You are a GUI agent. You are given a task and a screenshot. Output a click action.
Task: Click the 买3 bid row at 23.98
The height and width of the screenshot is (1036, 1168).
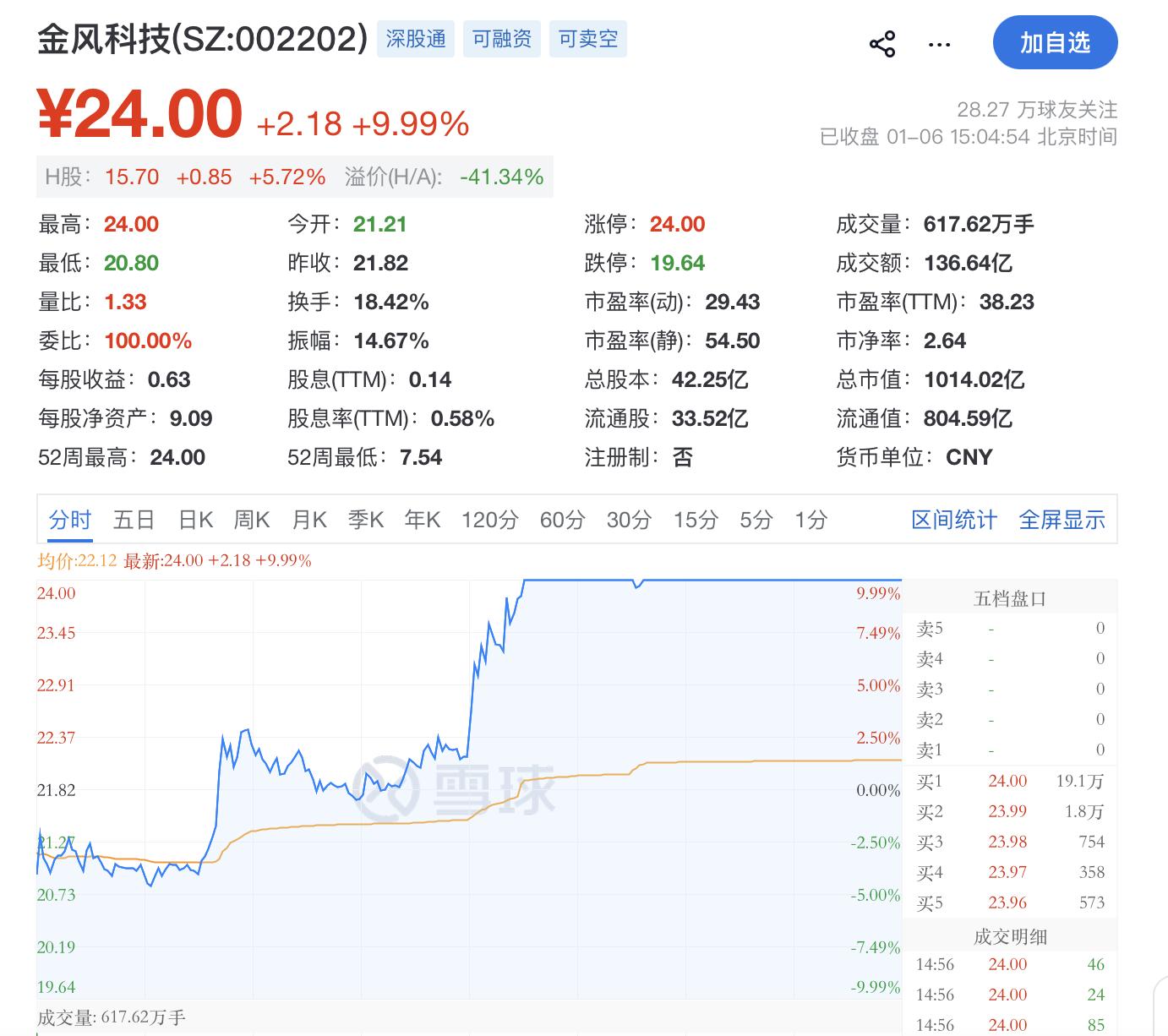(x=1010, y=842)
